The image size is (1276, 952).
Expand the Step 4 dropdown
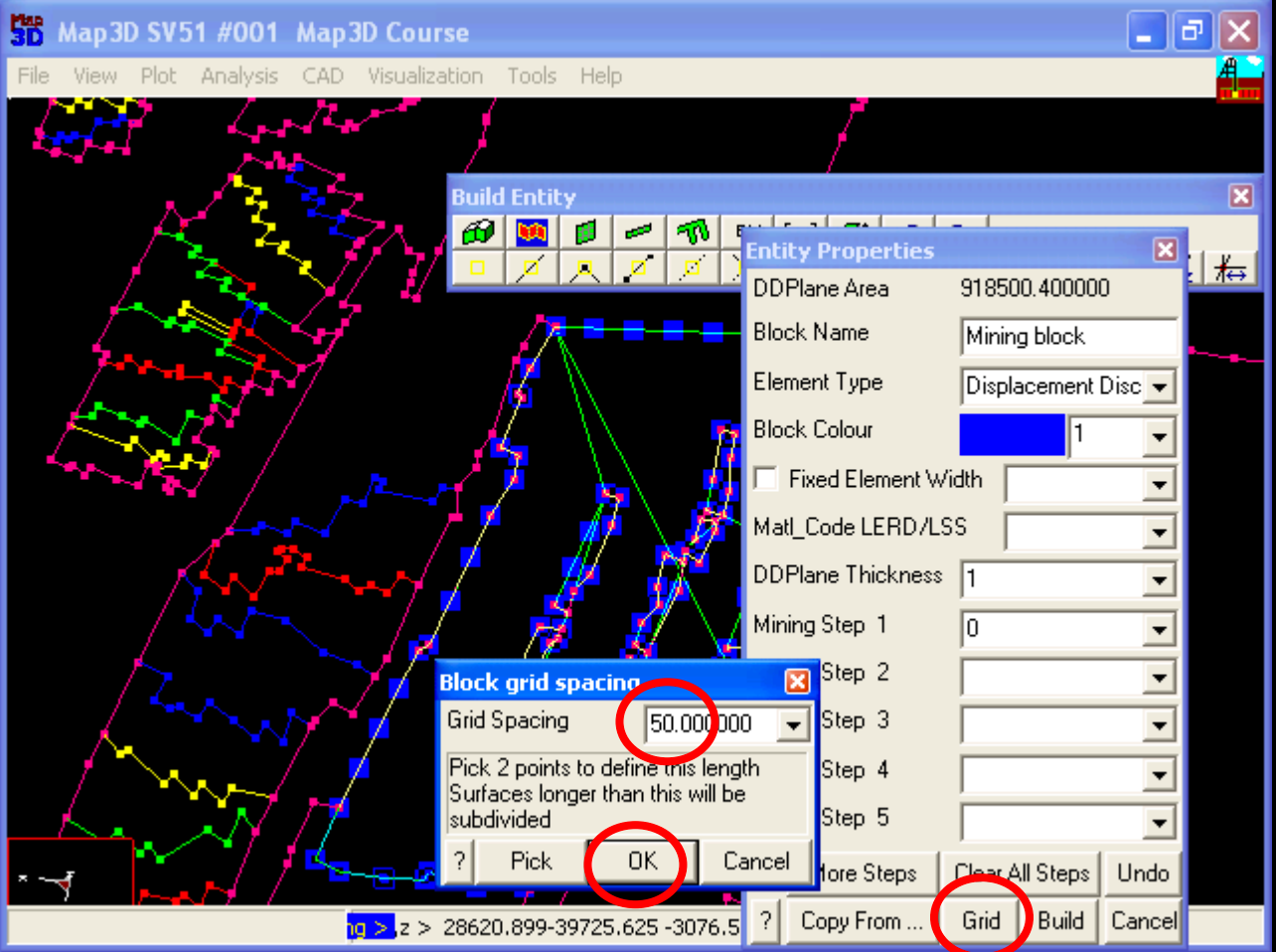point(1160,774)
